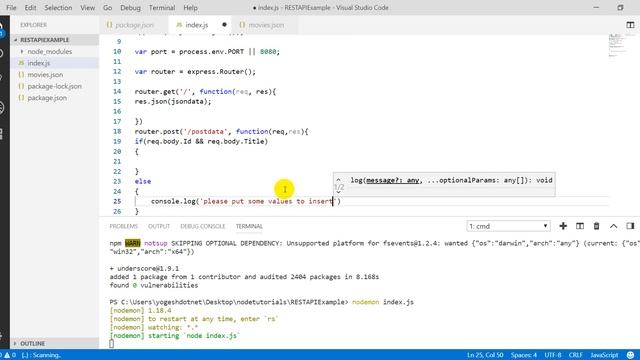The width and height of the screenshot is (640, 360).
Task: Open the Selection menu
Action: (58, 8)
